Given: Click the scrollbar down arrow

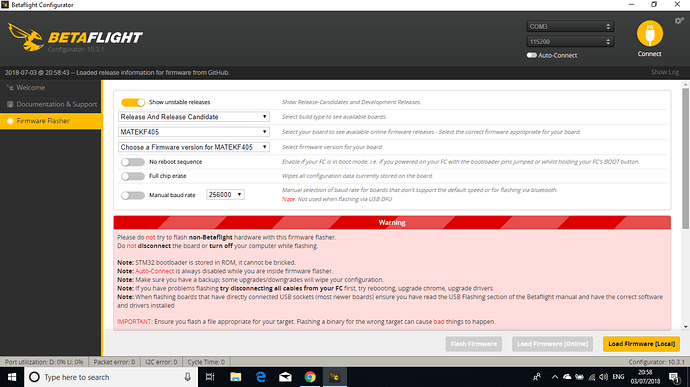Looking at the screenshot, I should click(686, 327).
